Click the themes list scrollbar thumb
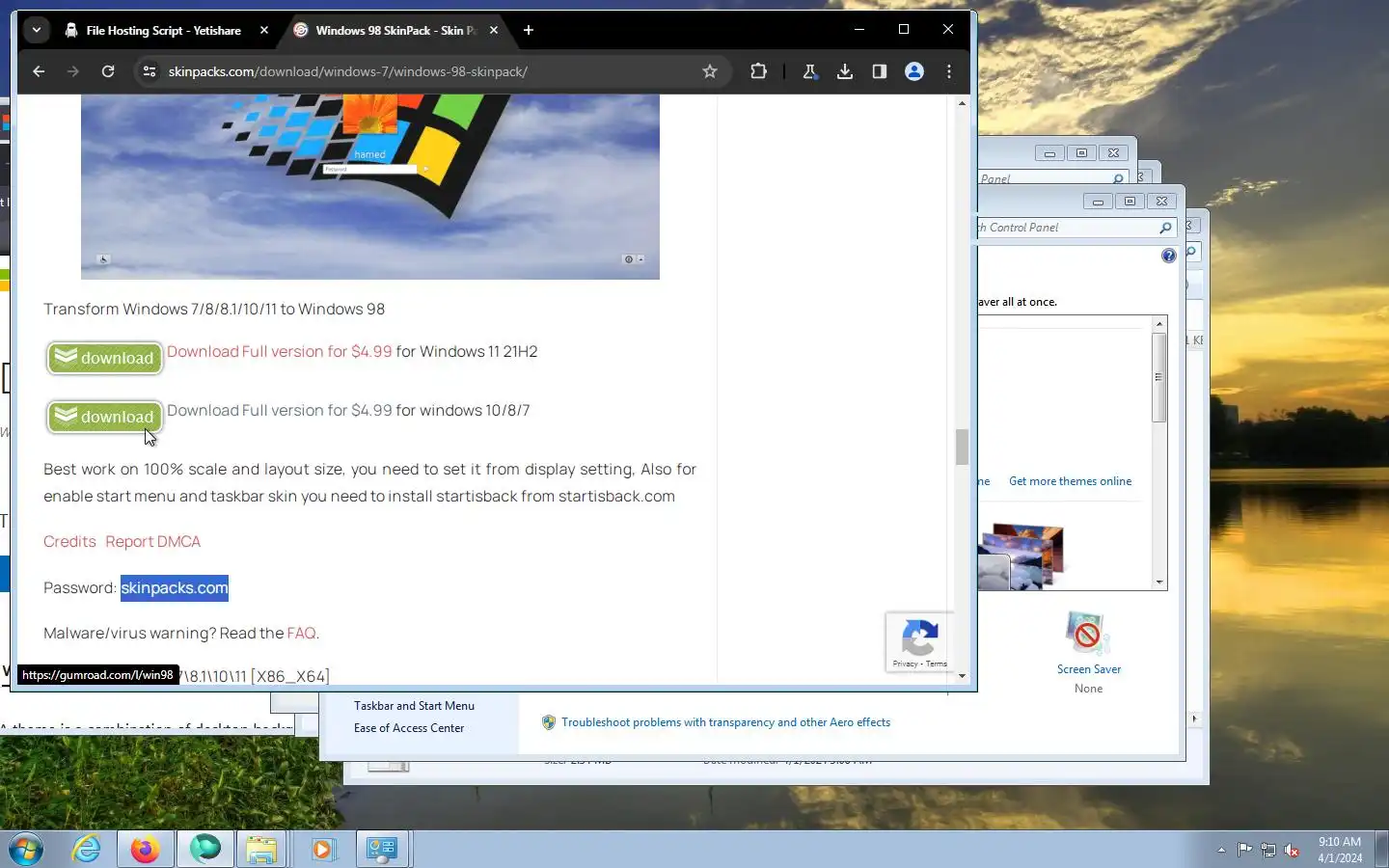This screenshot has height=868, width=1389. 1159,377
